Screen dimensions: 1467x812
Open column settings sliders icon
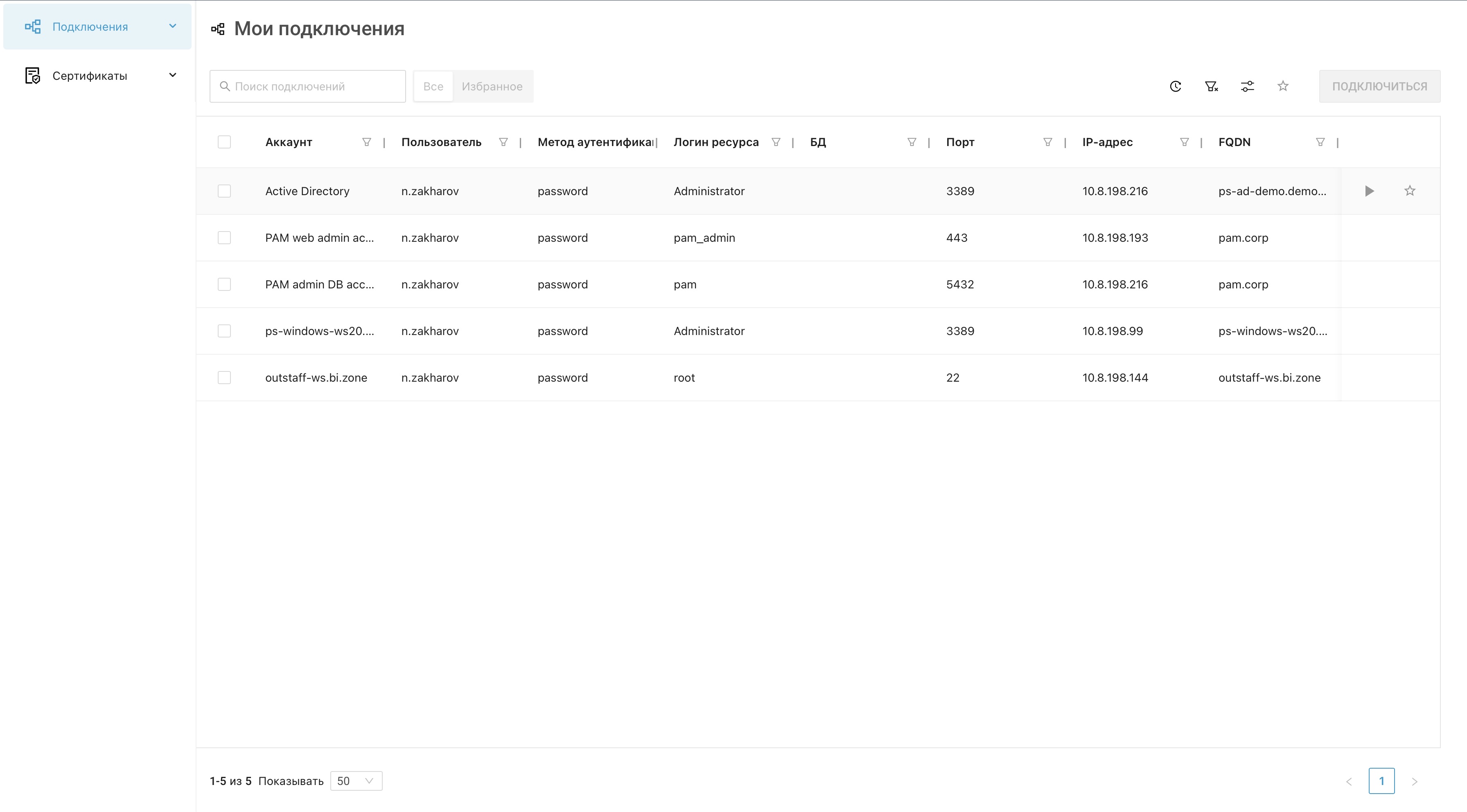click(x=1247, y=86)
